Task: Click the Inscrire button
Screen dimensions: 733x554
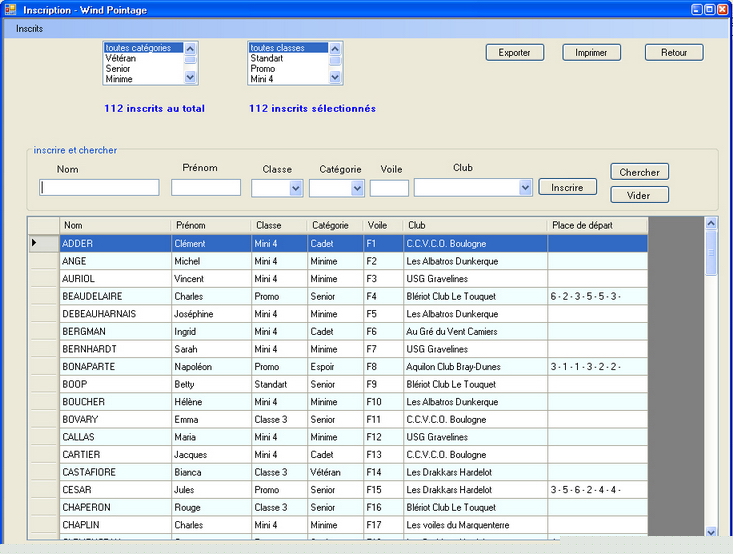Action: point(567,187)
